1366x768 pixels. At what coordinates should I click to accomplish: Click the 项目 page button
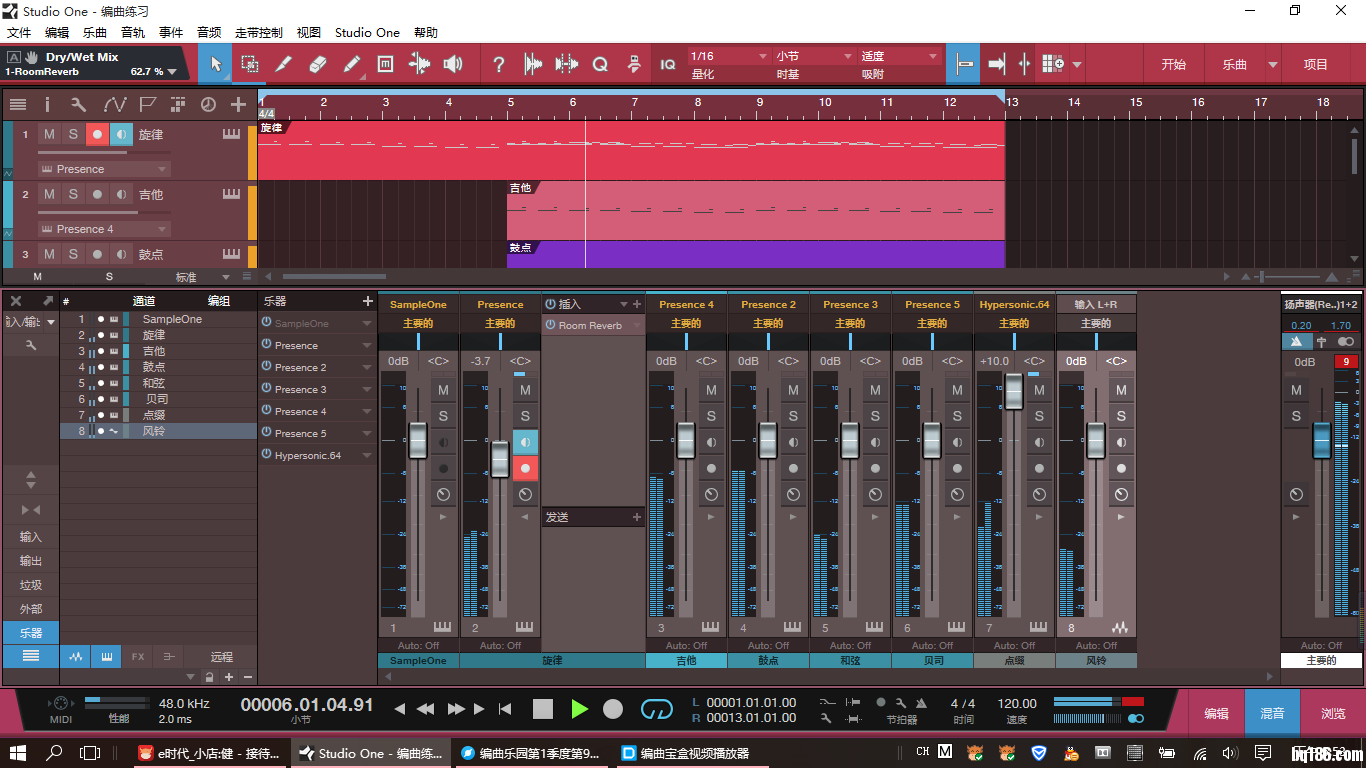1316,64
